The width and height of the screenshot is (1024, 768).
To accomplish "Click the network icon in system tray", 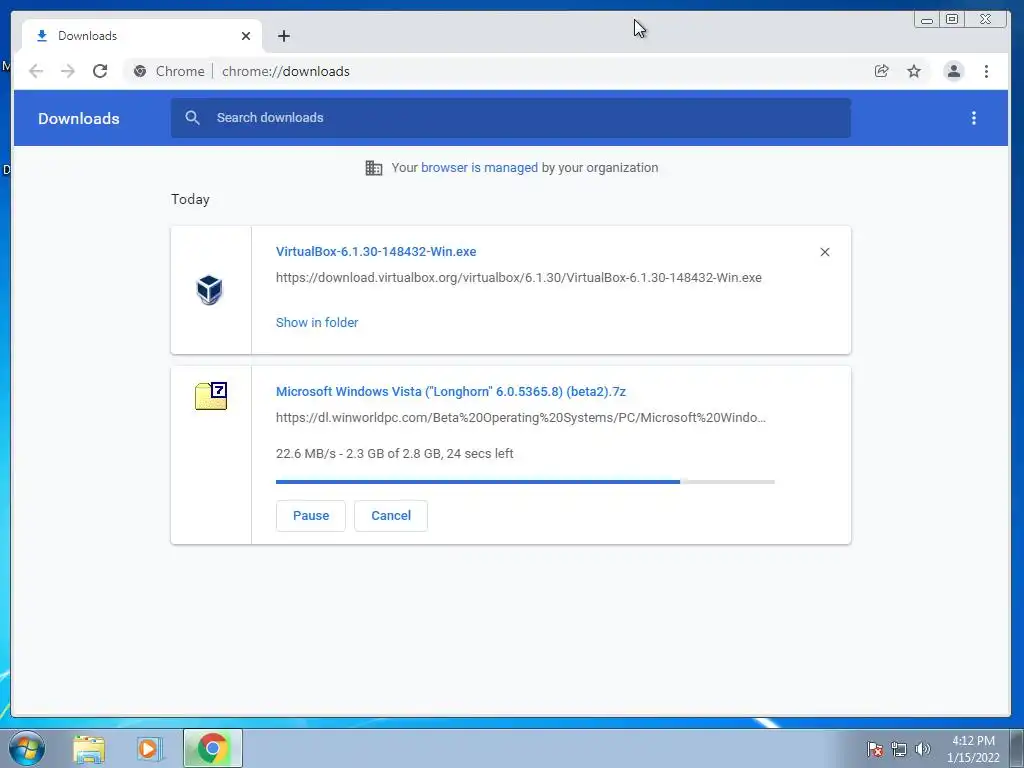I will coord(899,749).
